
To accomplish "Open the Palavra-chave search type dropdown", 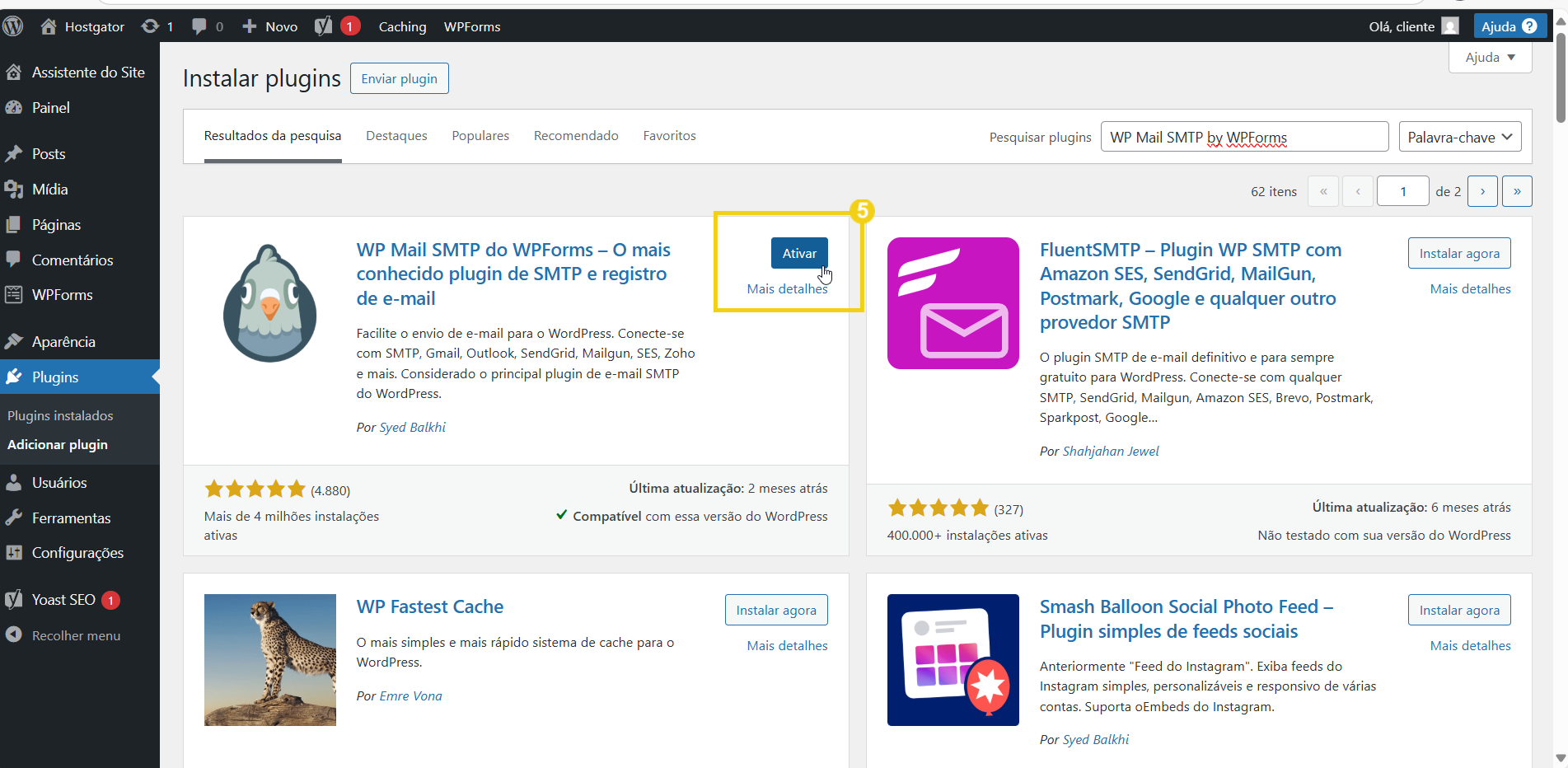I will 1460,137.
